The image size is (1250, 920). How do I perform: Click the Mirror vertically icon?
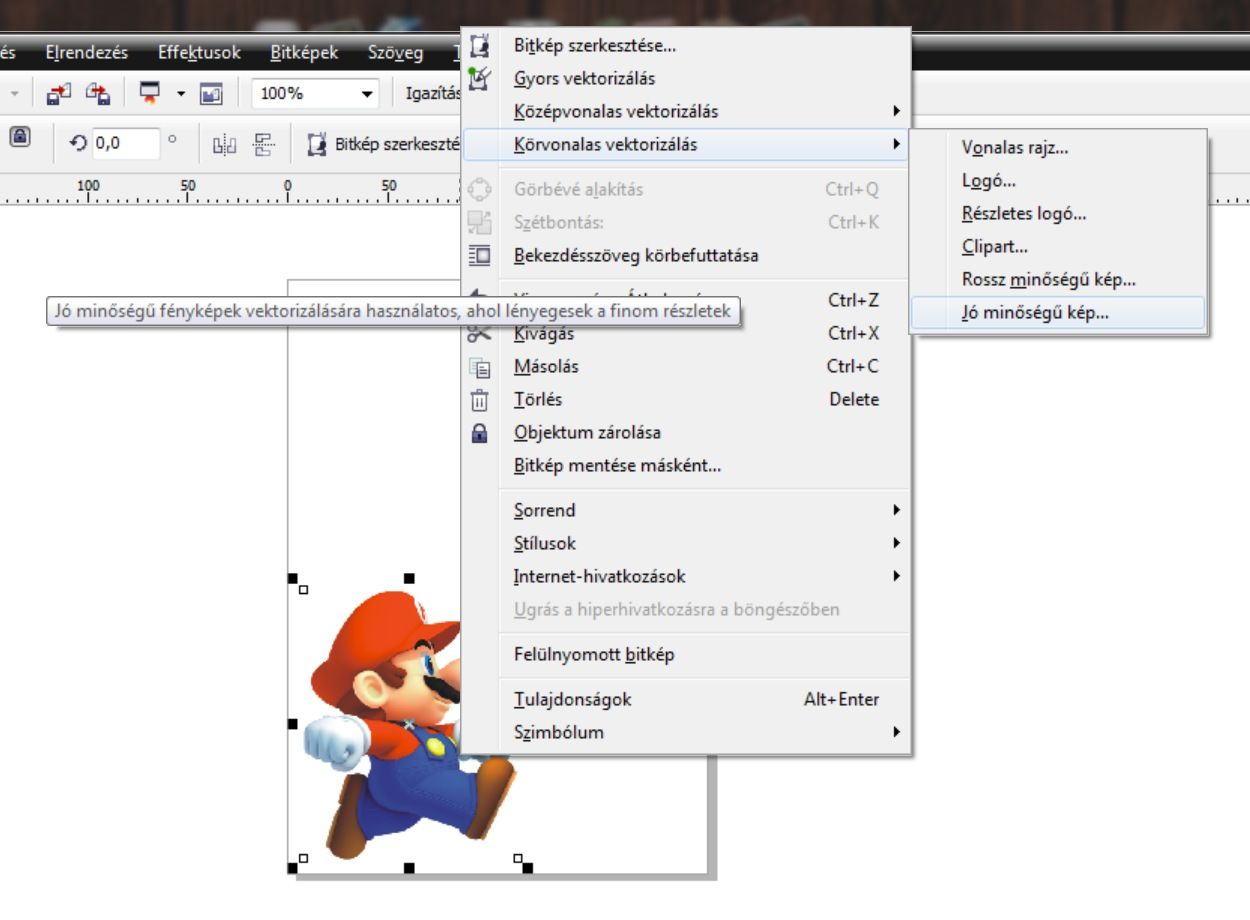pos(263,144)
